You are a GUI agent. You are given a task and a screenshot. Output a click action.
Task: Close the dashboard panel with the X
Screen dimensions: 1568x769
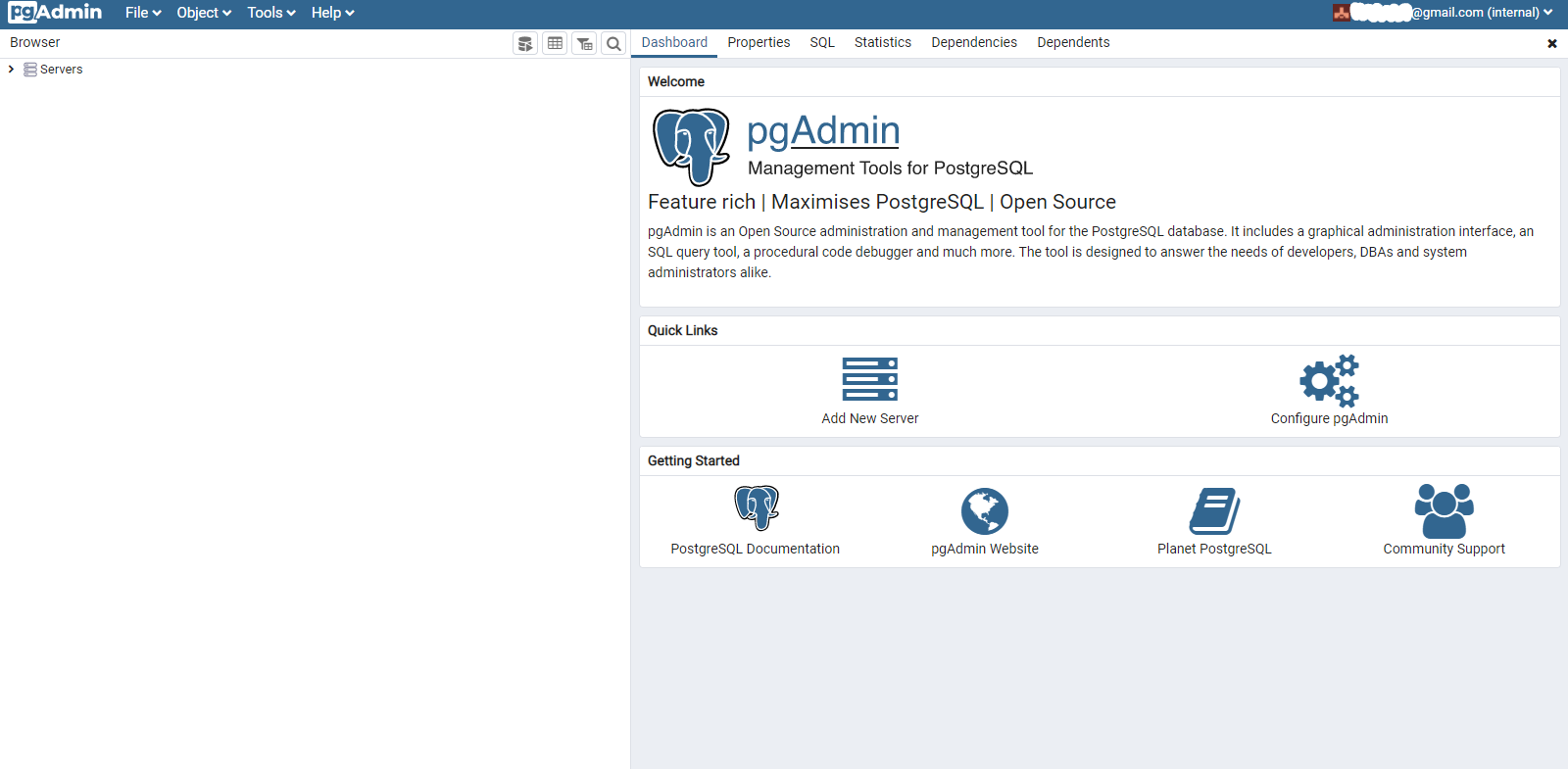(x=1552, y=43)
